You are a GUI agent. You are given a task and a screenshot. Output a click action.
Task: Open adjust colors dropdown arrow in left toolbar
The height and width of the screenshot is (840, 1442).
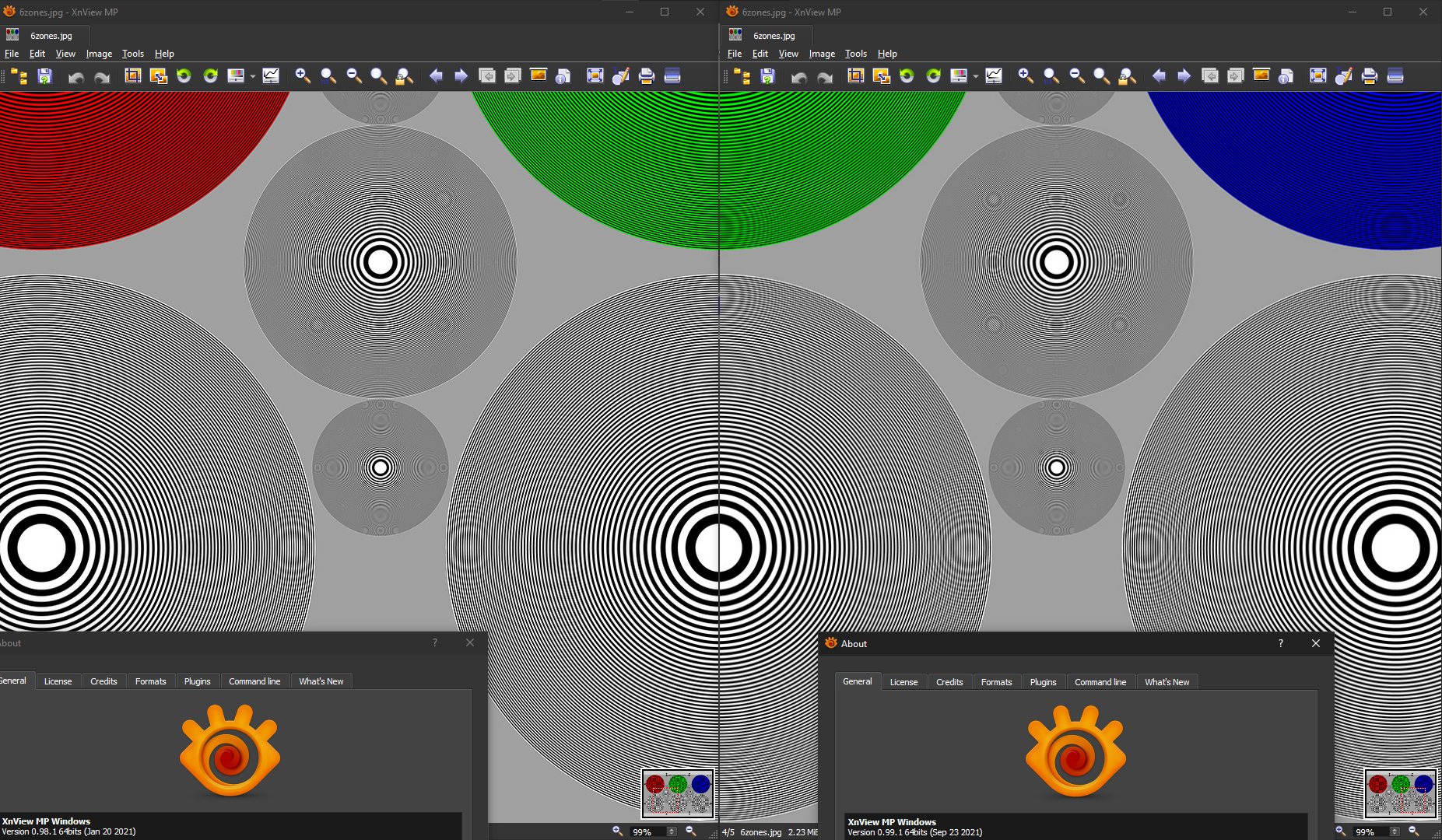(x=253, y=76)
